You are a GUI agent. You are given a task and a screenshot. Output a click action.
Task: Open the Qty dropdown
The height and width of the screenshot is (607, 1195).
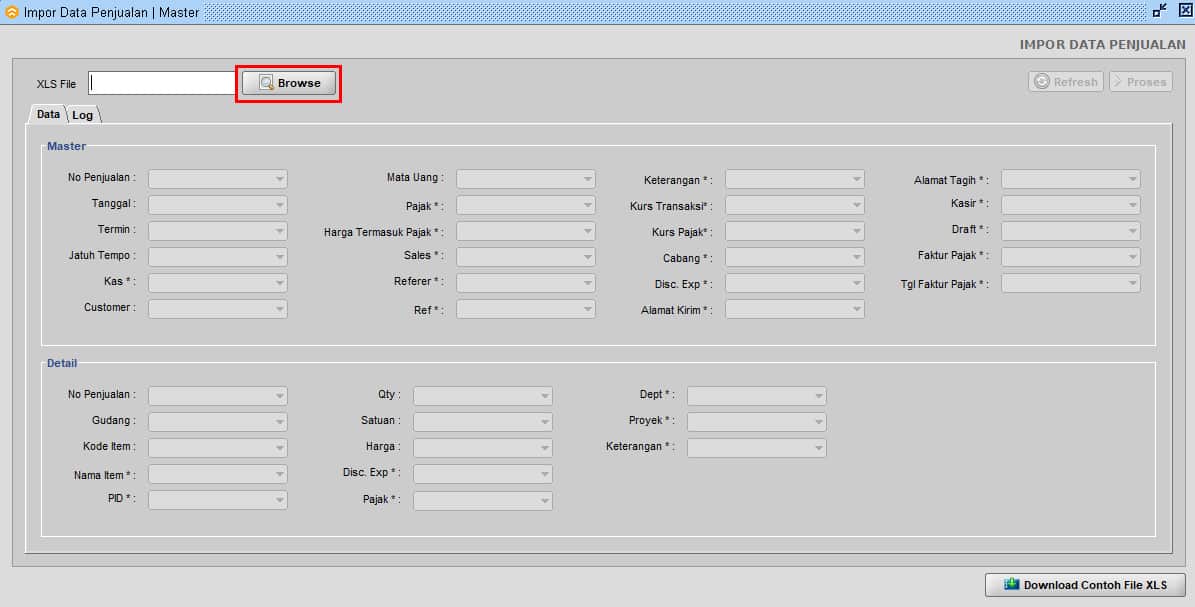pos(482,396)
